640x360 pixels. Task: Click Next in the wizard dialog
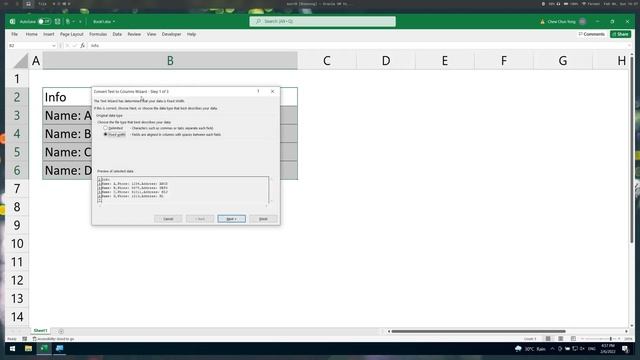click(231, 219)
